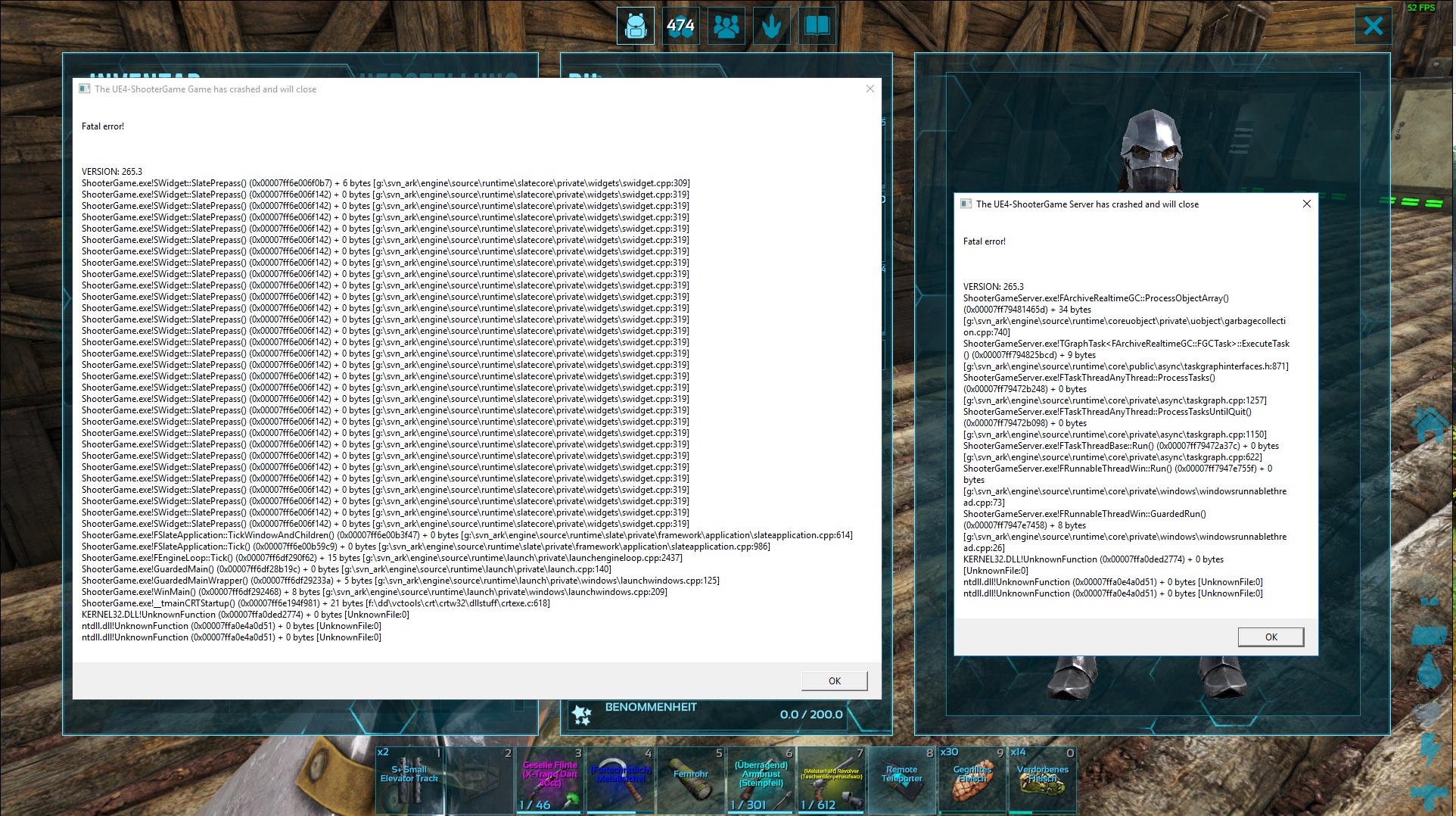This screenshot has width=1456, height=816.
Task: Click the Server crash dialog title bar text
Action: (1087, 204)
